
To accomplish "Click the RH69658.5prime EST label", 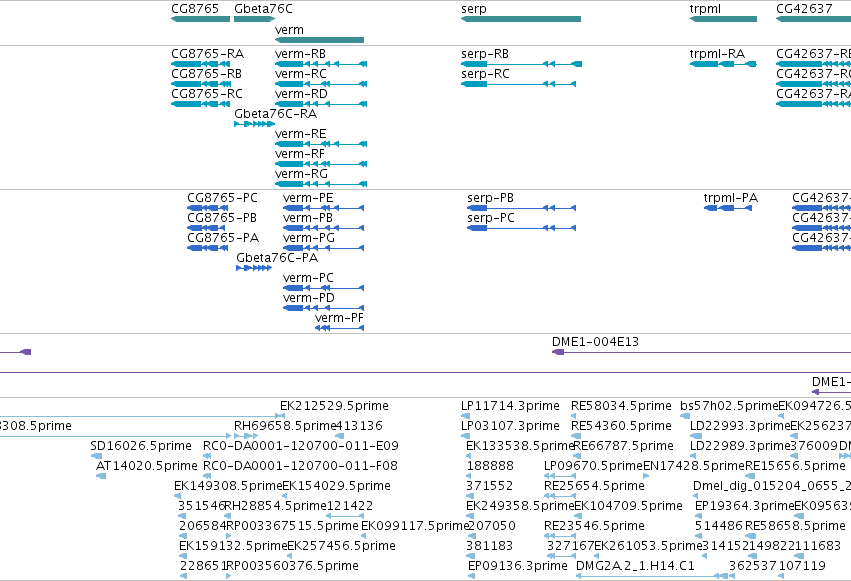I will pyautogui.click(x=285, y=426).
